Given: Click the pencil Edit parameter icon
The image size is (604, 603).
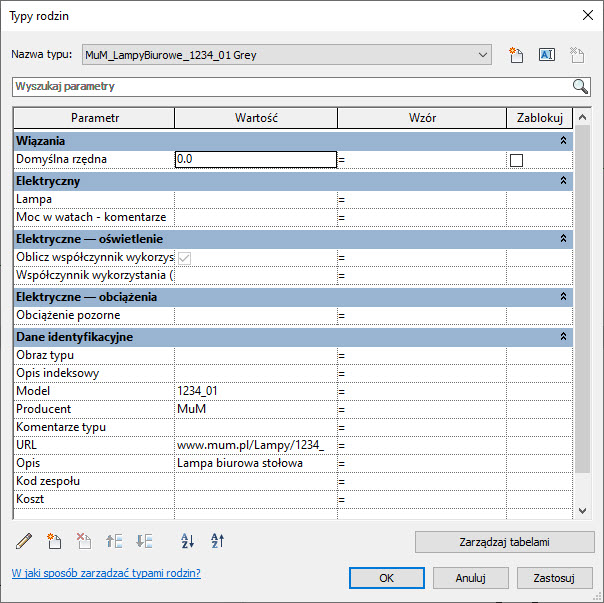Looking at the screenshot, I should coord(25,541).
